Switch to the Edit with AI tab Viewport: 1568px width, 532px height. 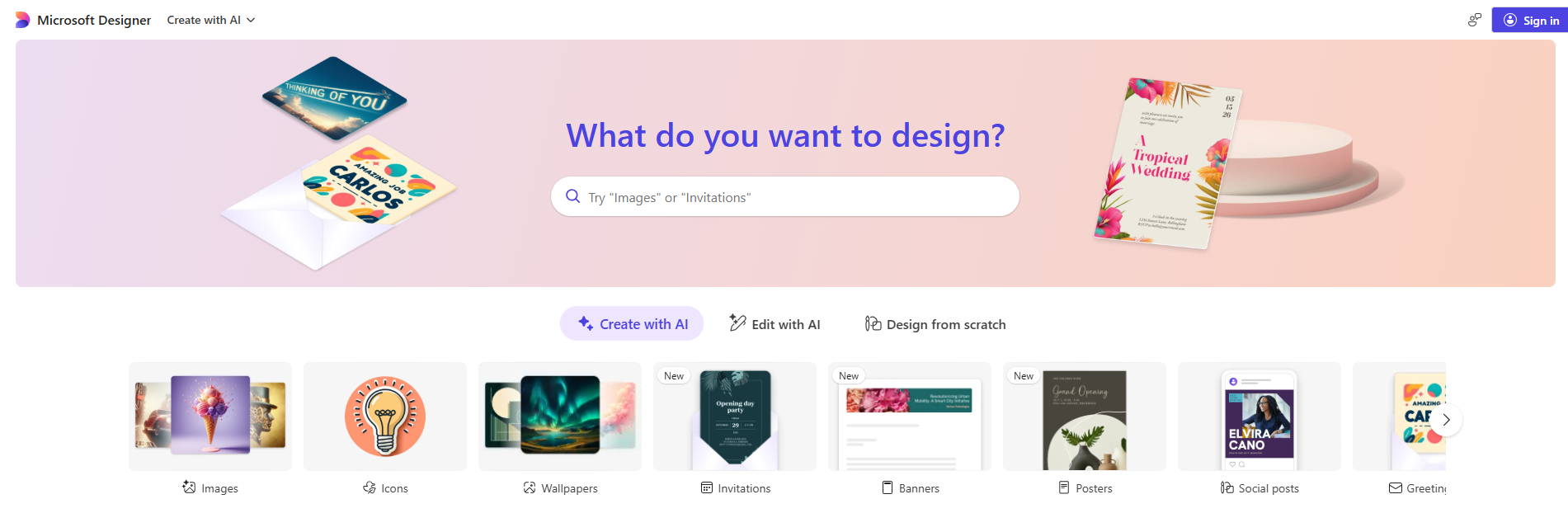click(775, 323)
